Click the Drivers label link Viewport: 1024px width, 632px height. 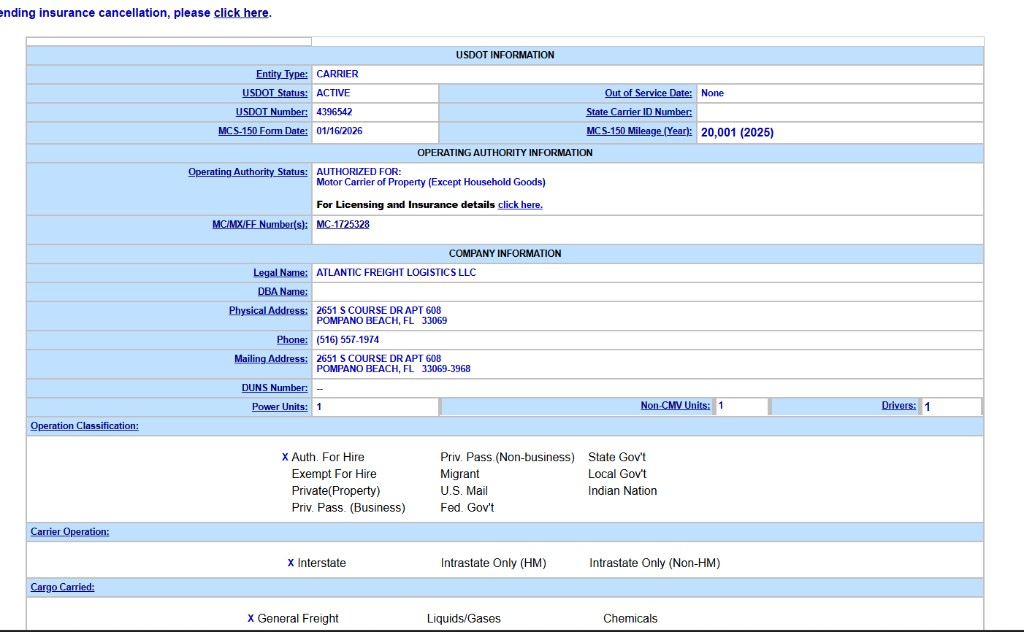tap(899, 405)
